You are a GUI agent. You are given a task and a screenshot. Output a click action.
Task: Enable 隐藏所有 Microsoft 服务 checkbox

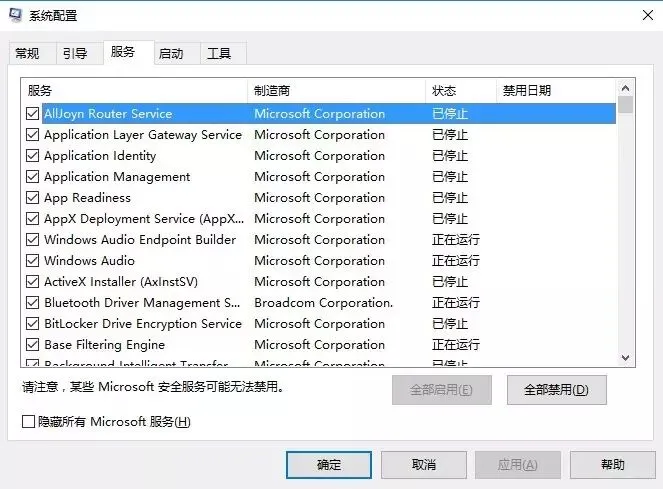[28, 421]
